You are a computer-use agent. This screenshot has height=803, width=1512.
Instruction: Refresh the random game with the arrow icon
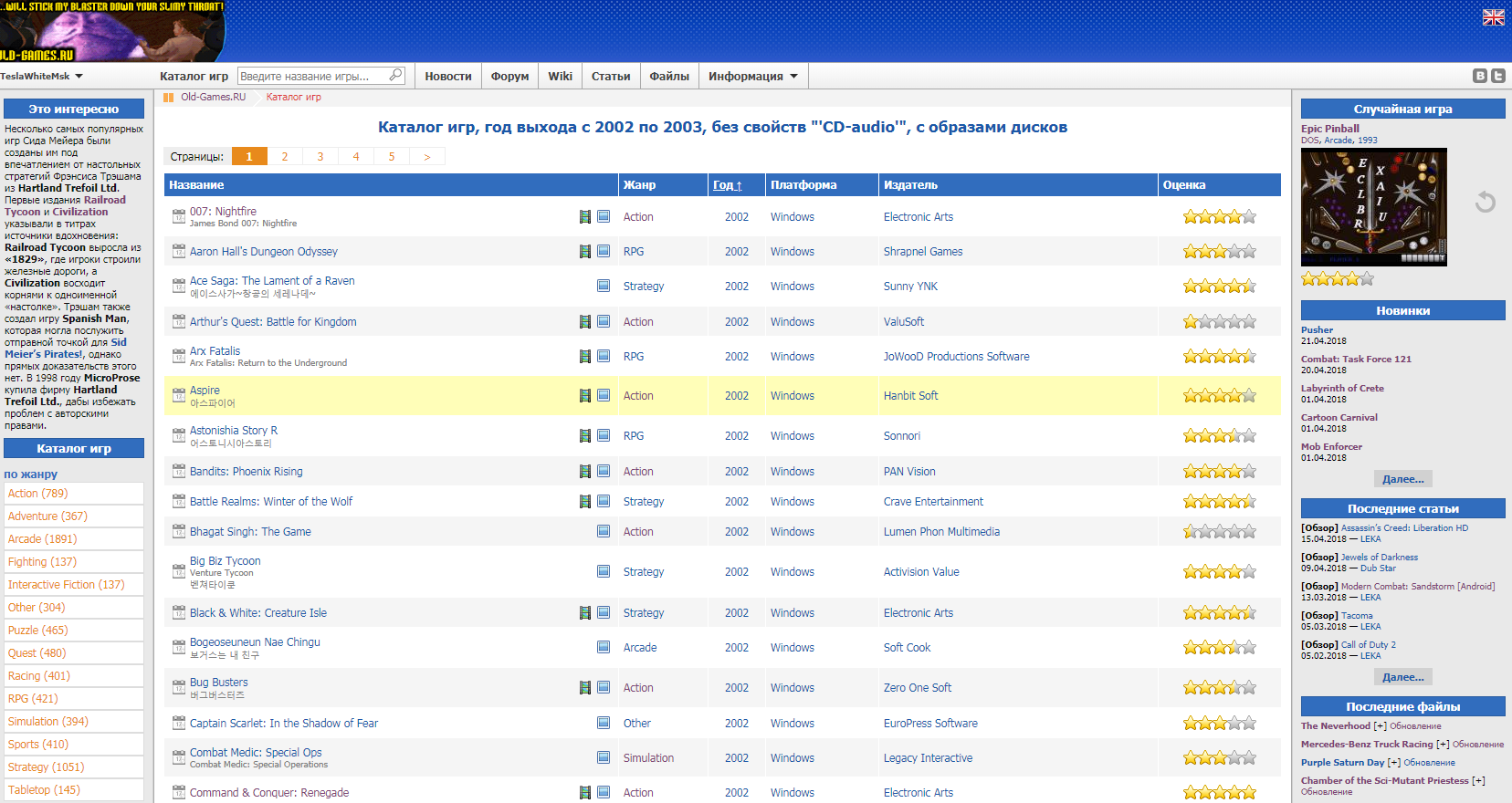1486,202
